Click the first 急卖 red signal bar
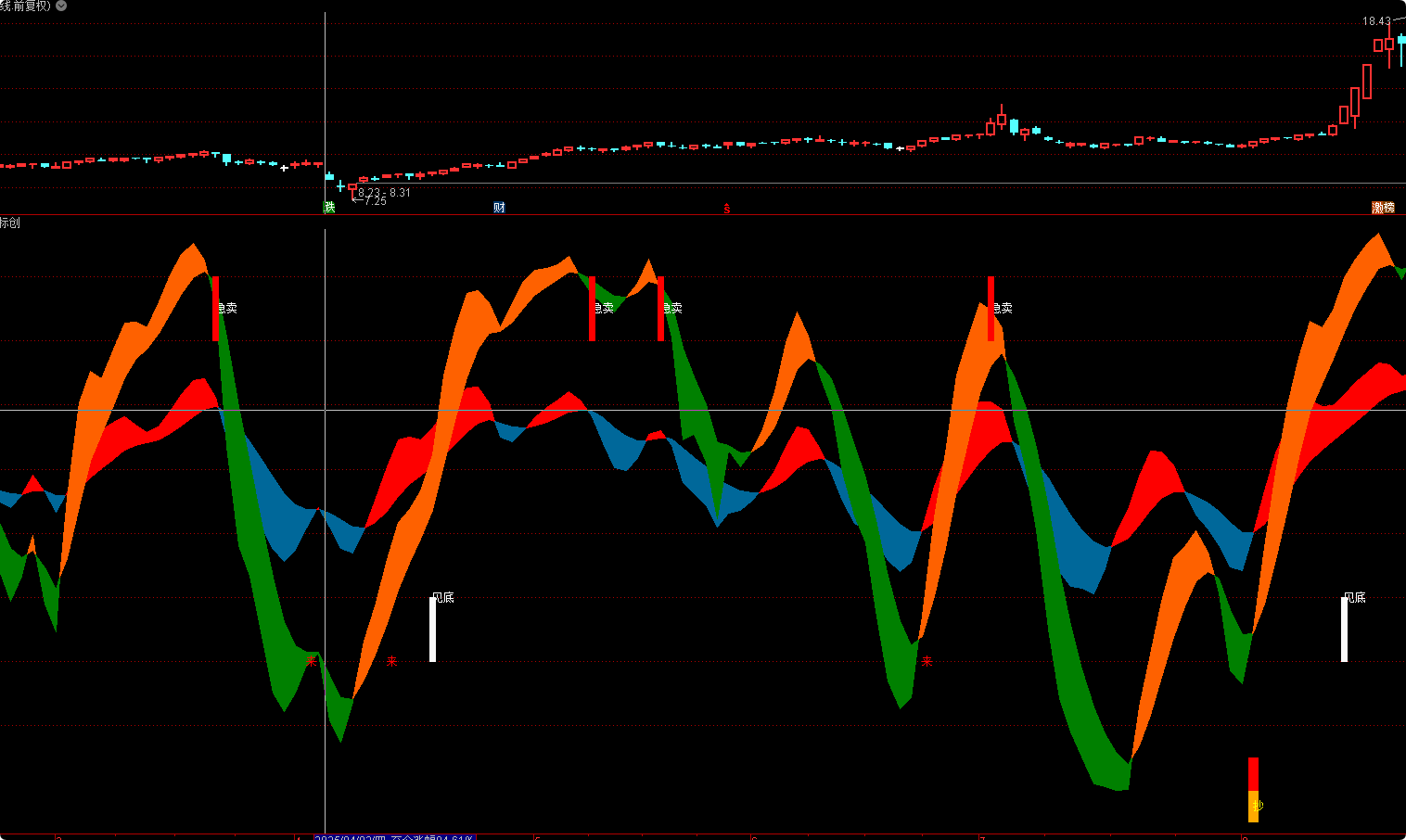The image size is (1406, 840). click(x=215, y=308)
